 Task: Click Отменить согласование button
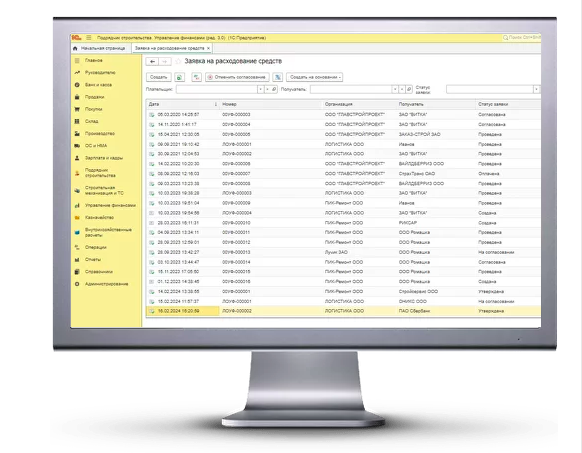[x=237, y=77]
